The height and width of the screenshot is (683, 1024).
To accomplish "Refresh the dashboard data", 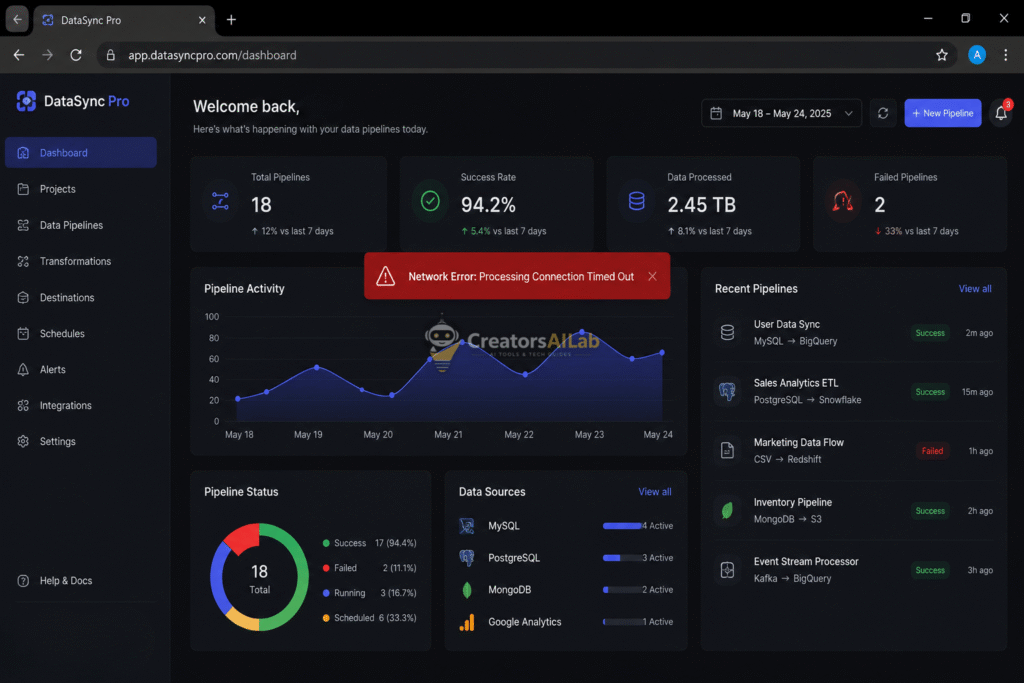I will [x=883, y=113].
